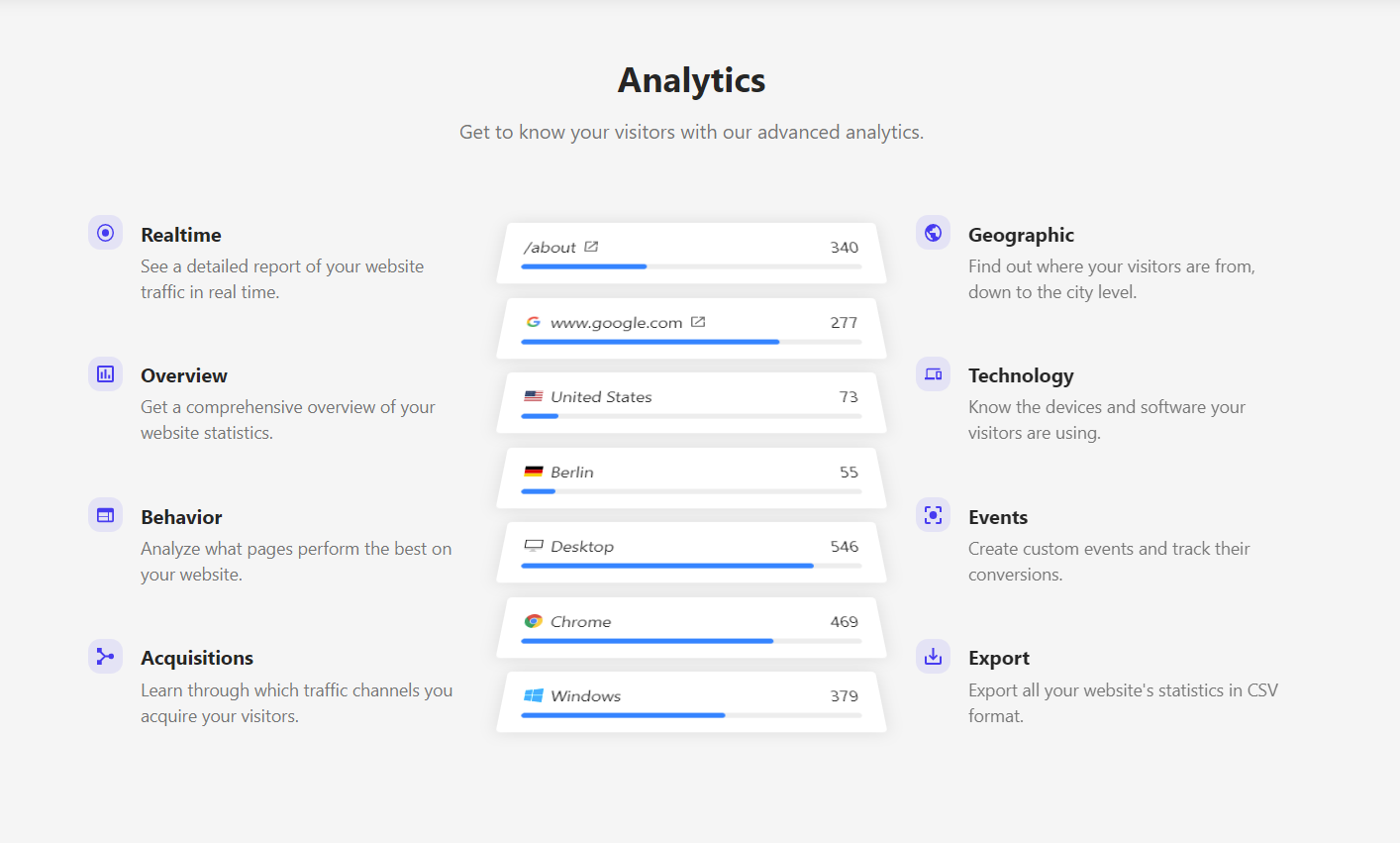This screenshot has height=844, width=1400.
Task: Click the German flag beside Berlin
Action: coord(535,471)
